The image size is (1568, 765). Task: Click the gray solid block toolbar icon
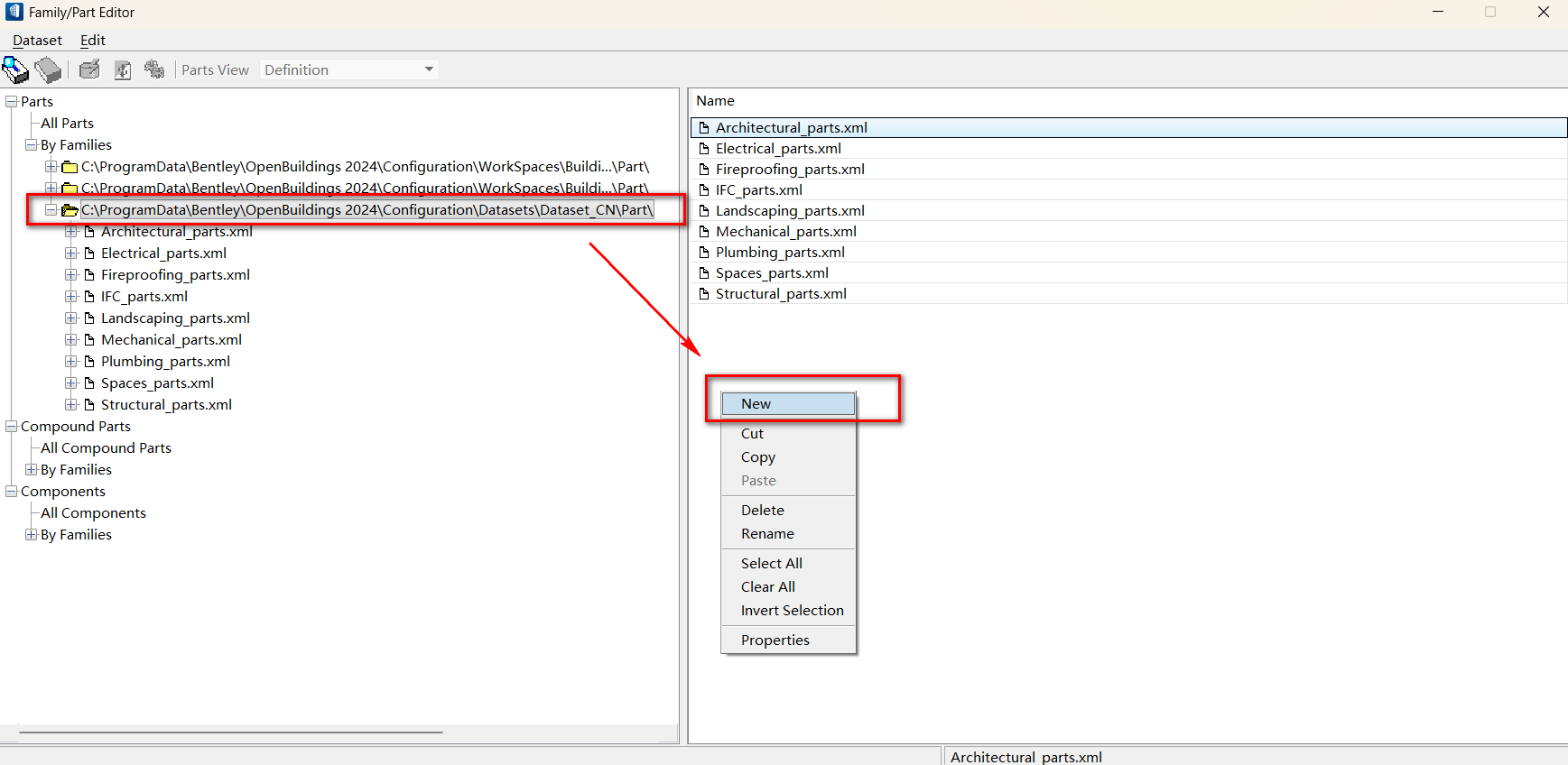(48, 69)
